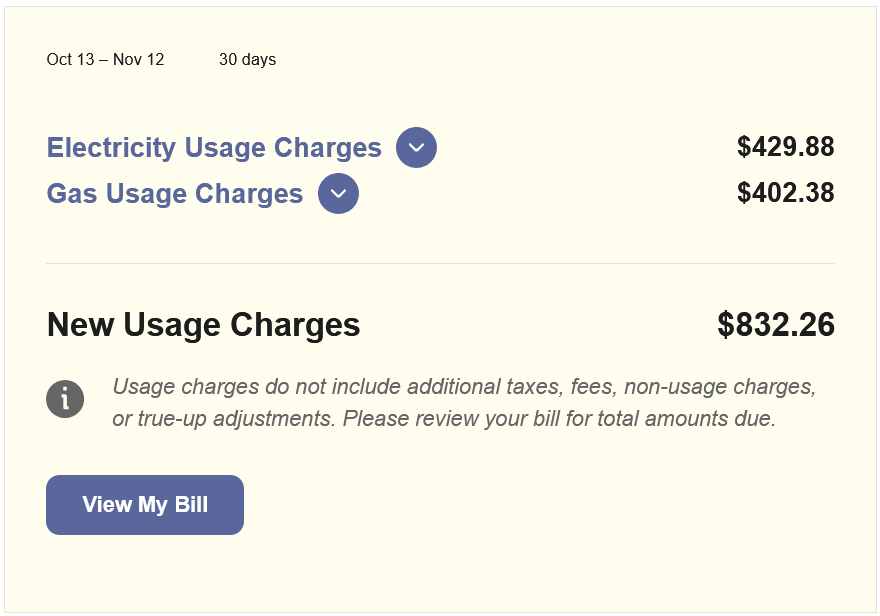Viewport: 880px width, 616px height.
Task: Click the $832.26 total amount
Action: click(x=776, y=324)
